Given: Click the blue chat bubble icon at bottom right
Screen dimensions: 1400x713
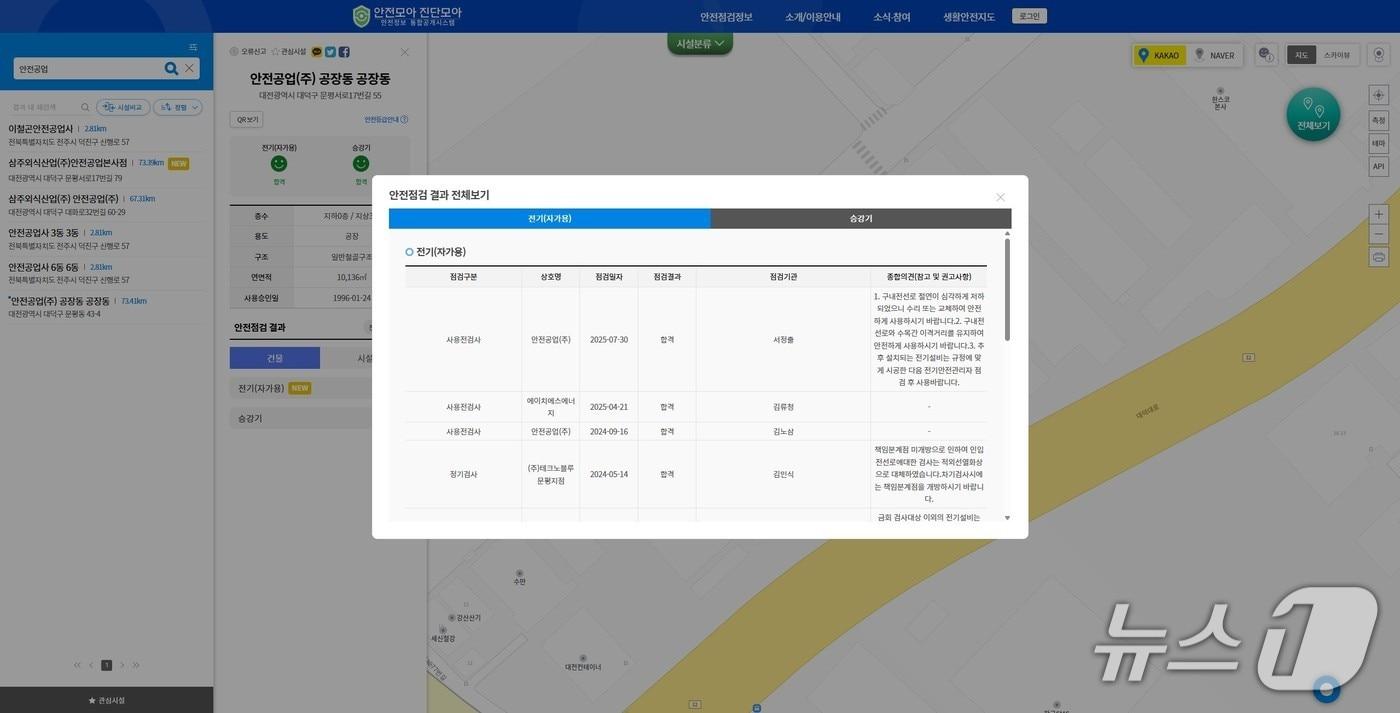Looking at the screenshot, I should tap(1327, 689).
